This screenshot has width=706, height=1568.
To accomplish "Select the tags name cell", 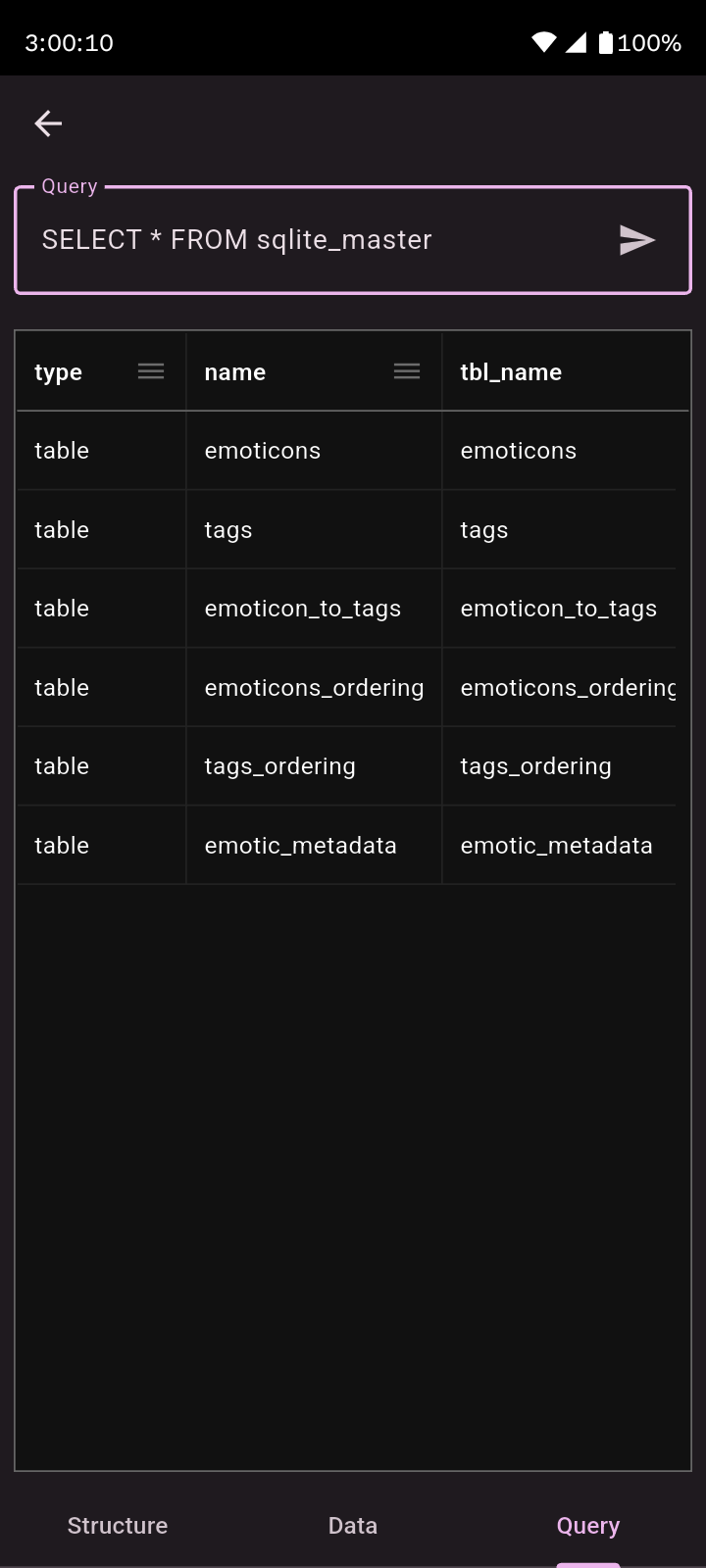I will pyautogui.click(x=228, y=530).
